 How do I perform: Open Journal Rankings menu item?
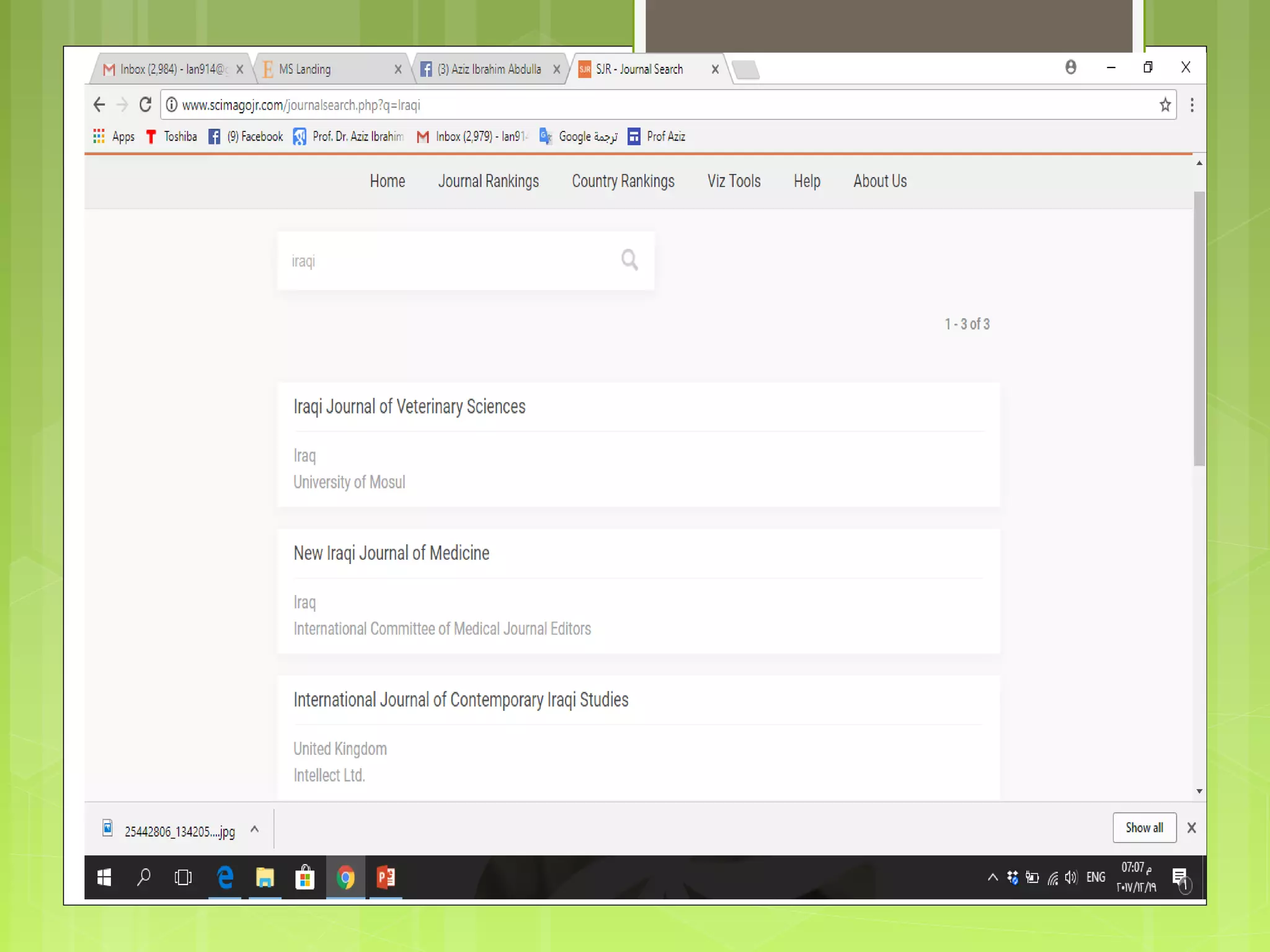coord(488,181)
